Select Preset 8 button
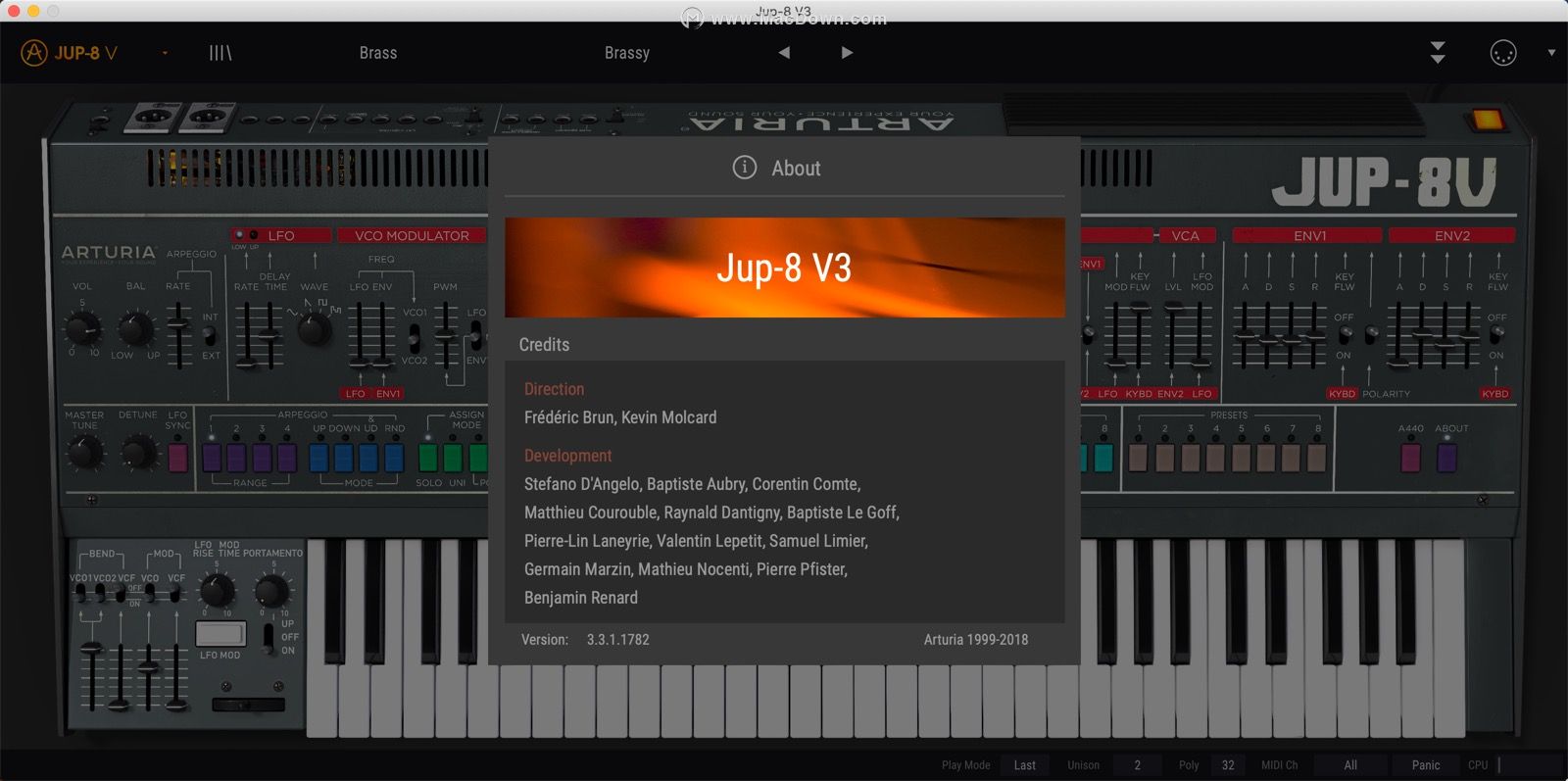 [x=1317, y=458]
